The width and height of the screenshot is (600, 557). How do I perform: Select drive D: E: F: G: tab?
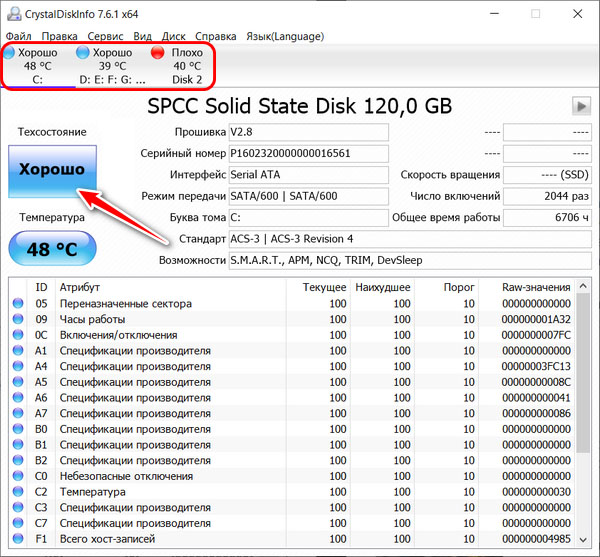click(x=112, y=66)
